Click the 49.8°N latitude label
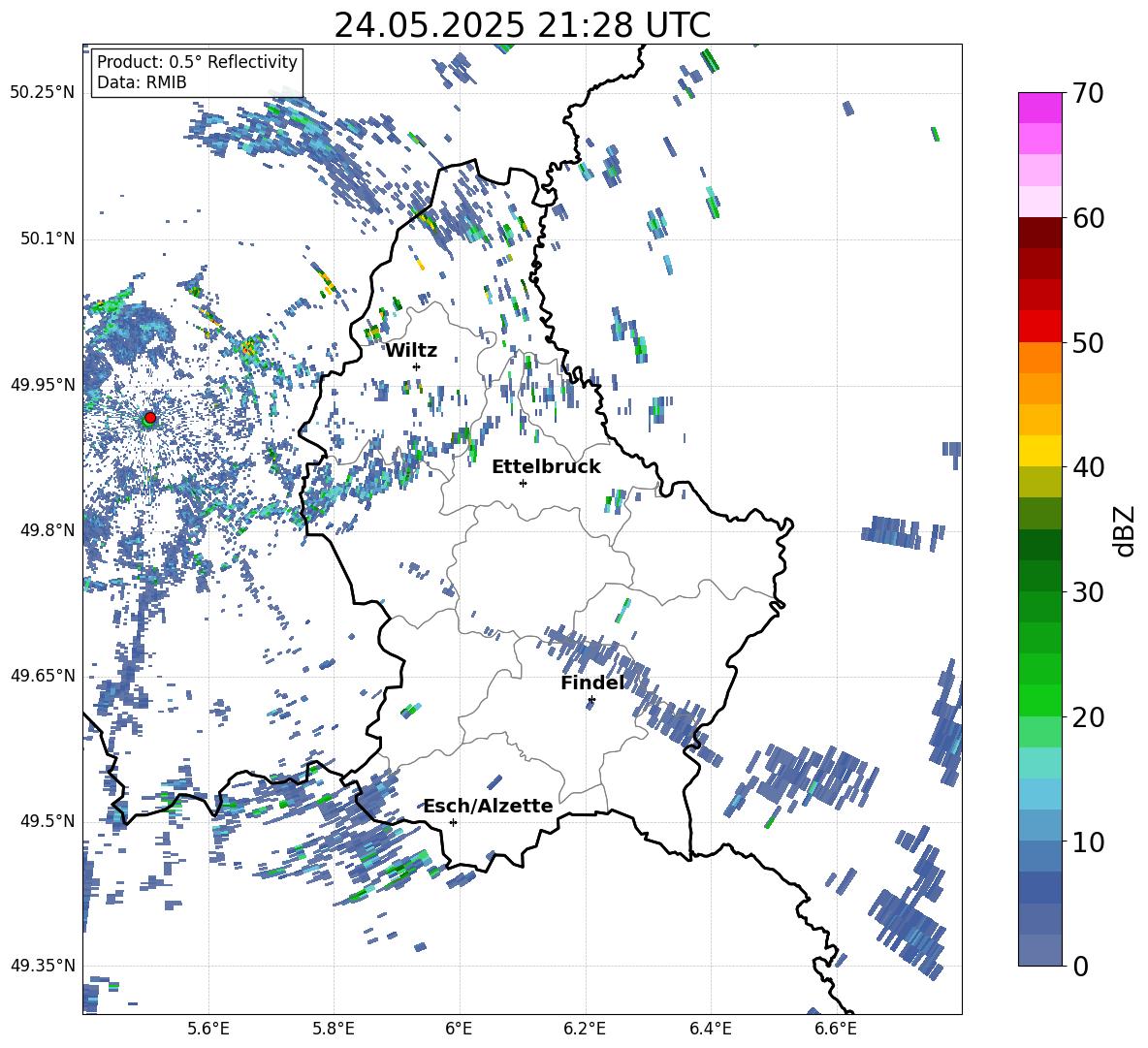This screenshot has height=1048, width=1148. coord(47,530)
